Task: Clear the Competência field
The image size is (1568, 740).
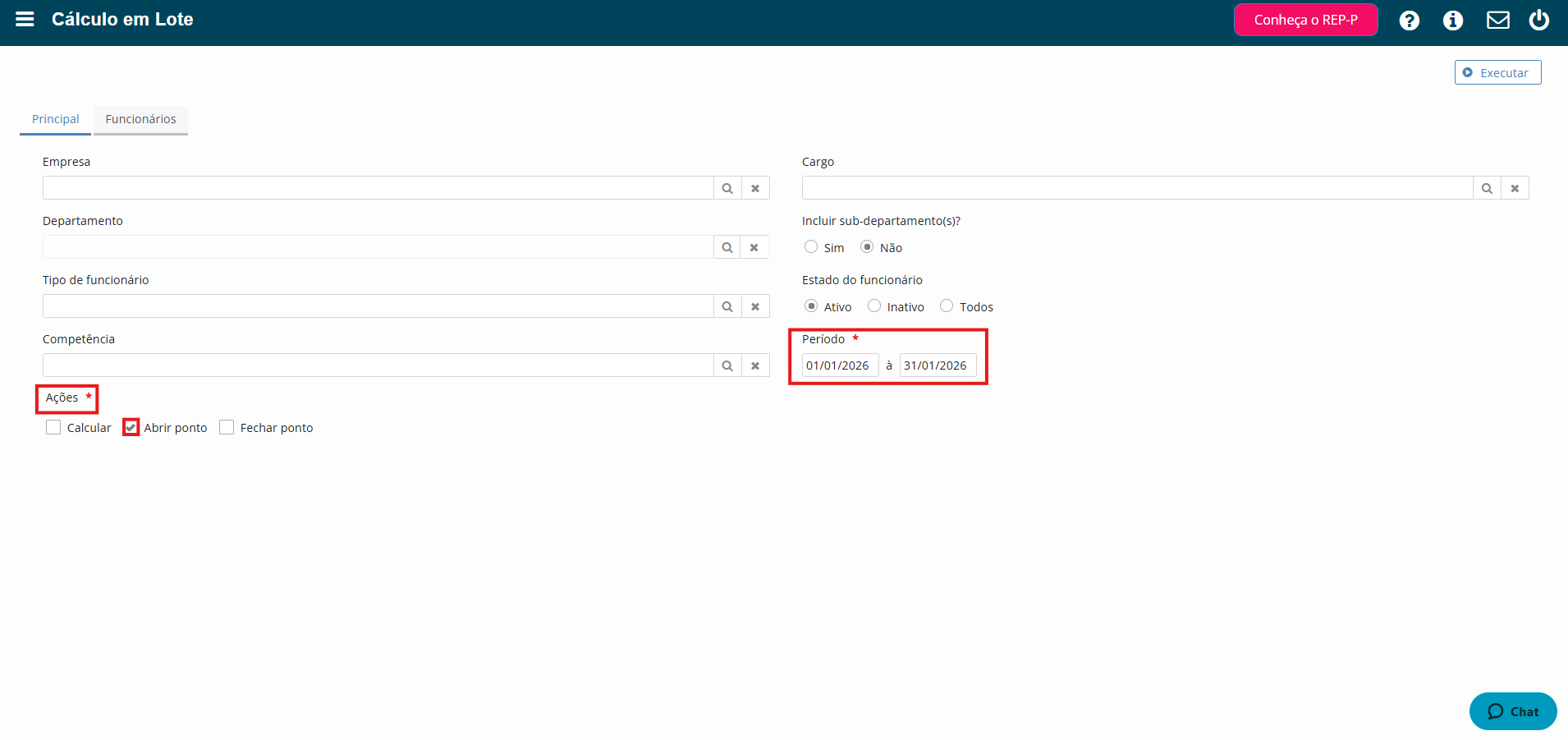Action: 755,365
